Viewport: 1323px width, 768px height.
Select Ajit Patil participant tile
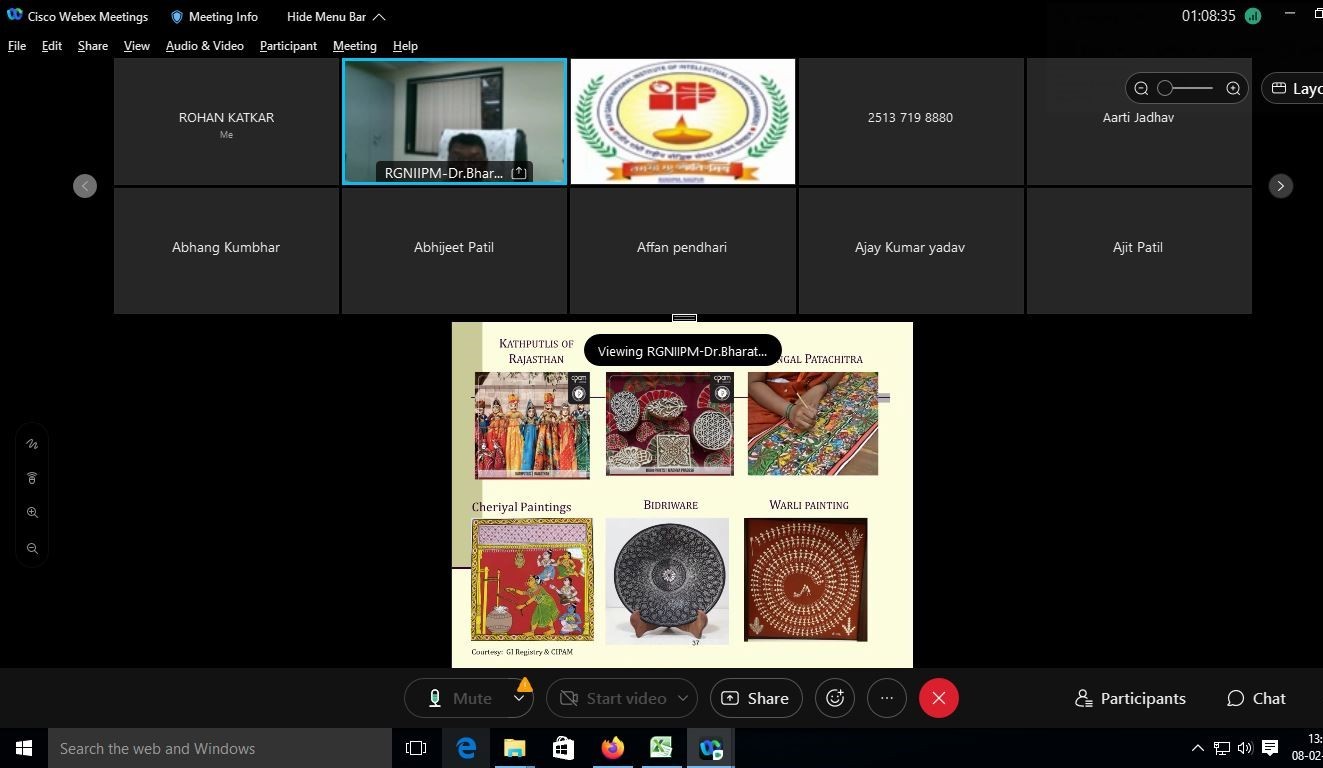tap(1139, 251)
